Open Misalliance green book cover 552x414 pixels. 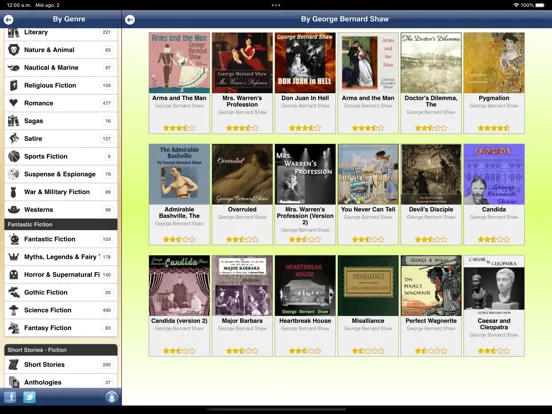tap(368, 286)
